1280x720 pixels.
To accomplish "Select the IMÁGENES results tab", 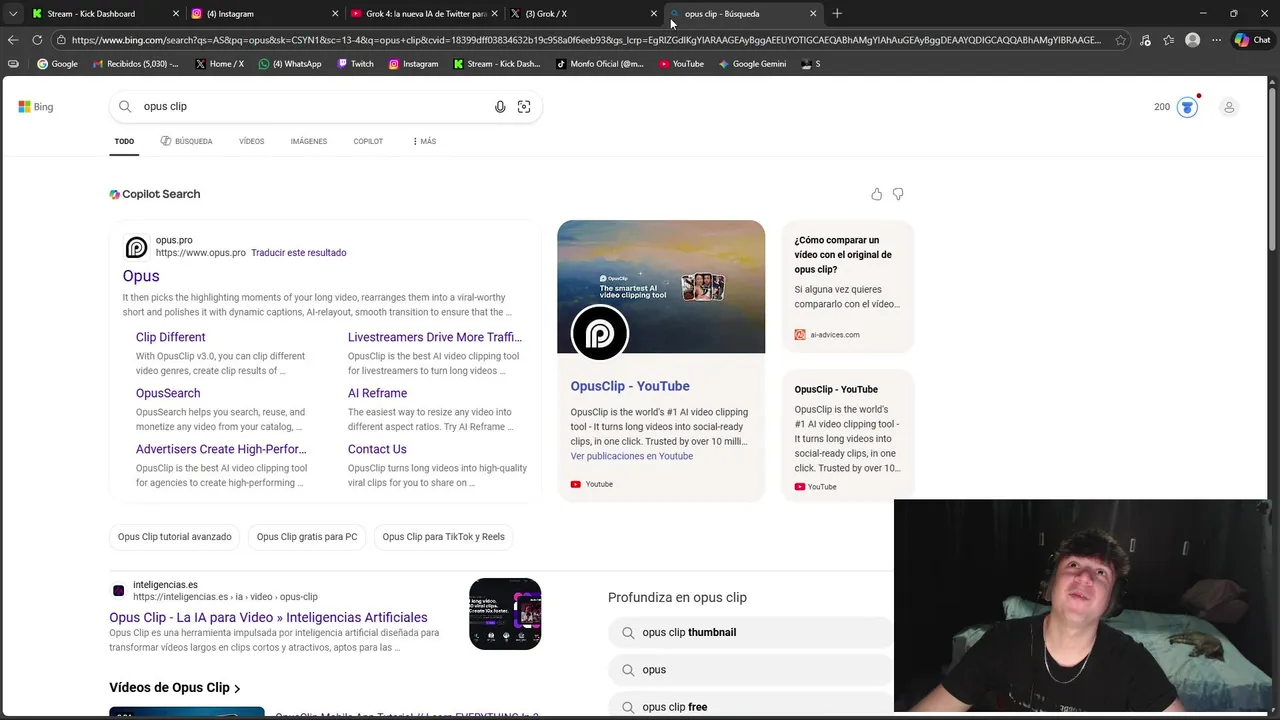I will coord(309,141).
